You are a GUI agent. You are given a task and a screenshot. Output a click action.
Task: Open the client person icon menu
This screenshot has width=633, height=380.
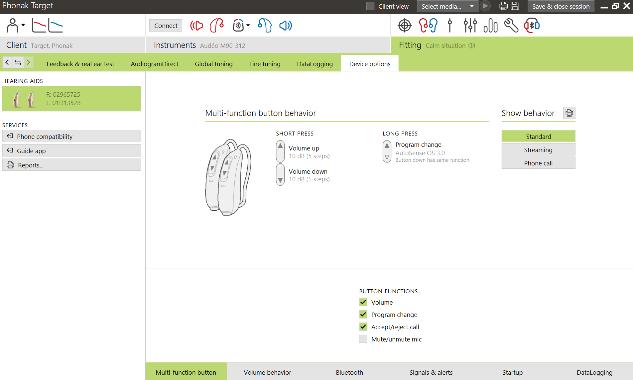[15, 25]
